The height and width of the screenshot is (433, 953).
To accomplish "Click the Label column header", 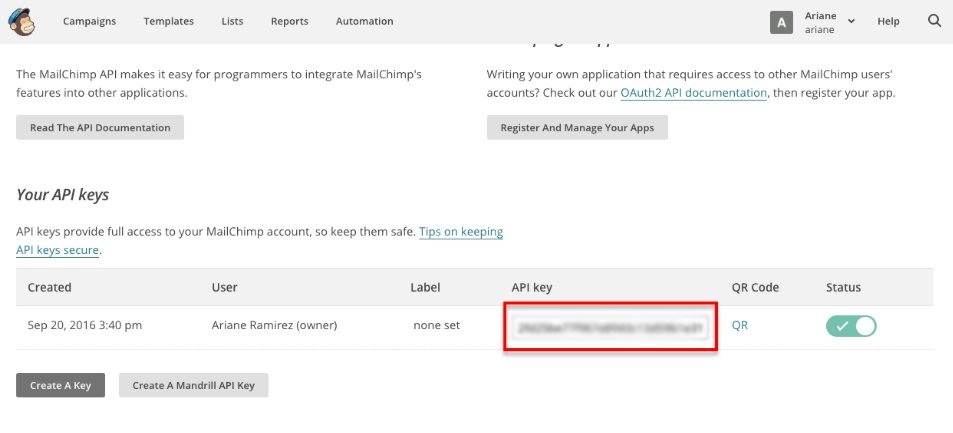I will click(425, 288).
